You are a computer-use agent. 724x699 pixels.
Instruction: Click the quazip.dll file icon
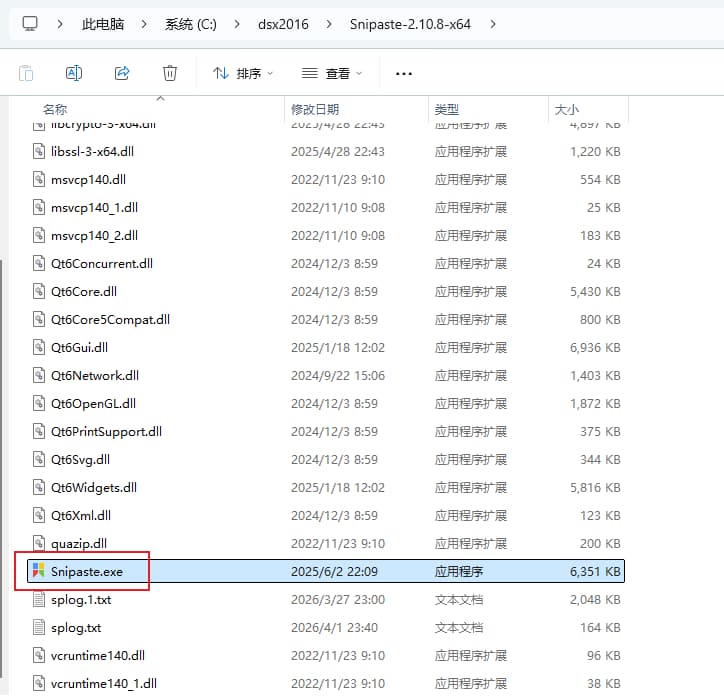(38, 544)
